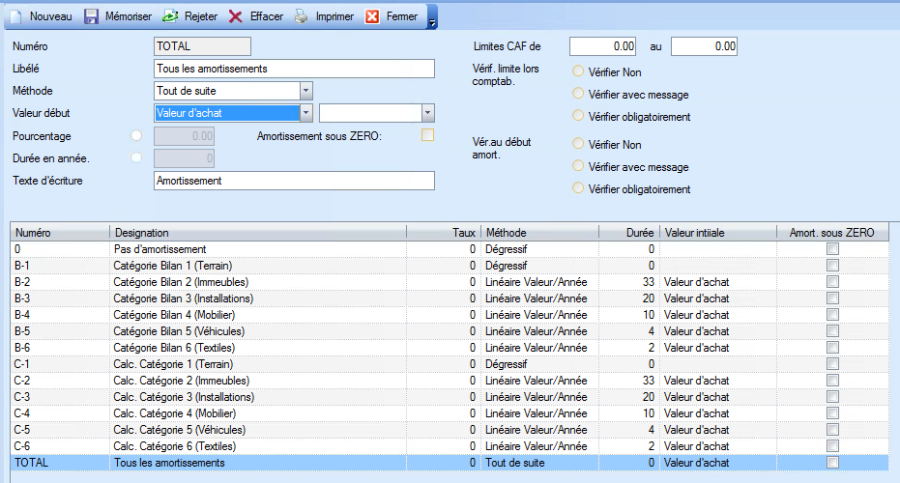Click the Mémoriser floppy disk icon
Image resolution: width=900 pixels, height=483 pixels.
click(x=91, y=17)
